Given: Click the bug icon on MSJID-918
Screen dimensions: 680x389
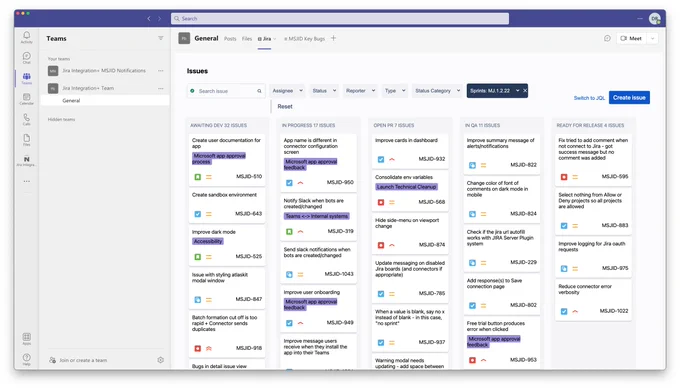Looking at the screenshot, I should point(198,348).
